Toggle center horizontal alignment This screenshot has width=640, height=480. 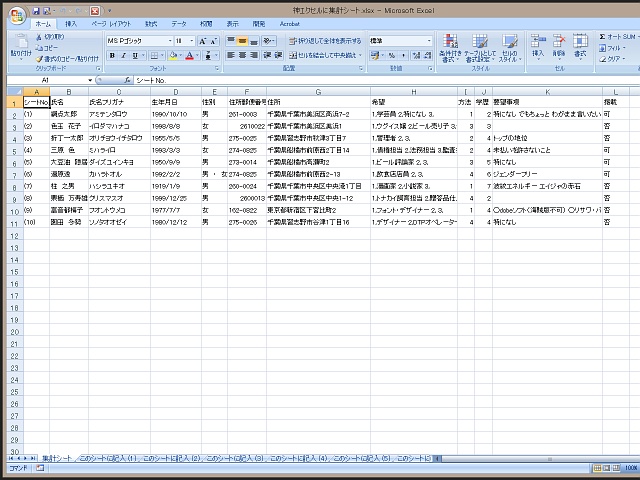pos(242,55)
